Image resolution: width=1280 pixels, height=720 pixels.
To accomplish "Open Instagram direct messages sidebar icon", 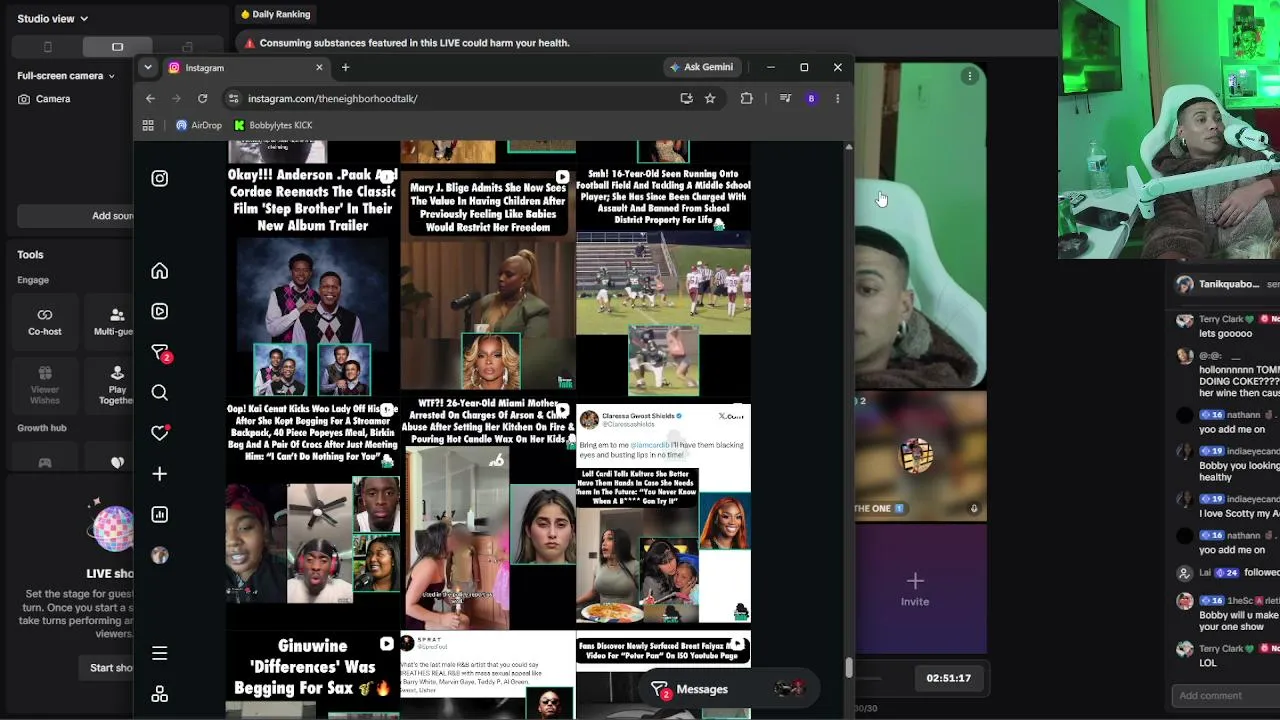I will pyautogui.click(x=160, y=352).
